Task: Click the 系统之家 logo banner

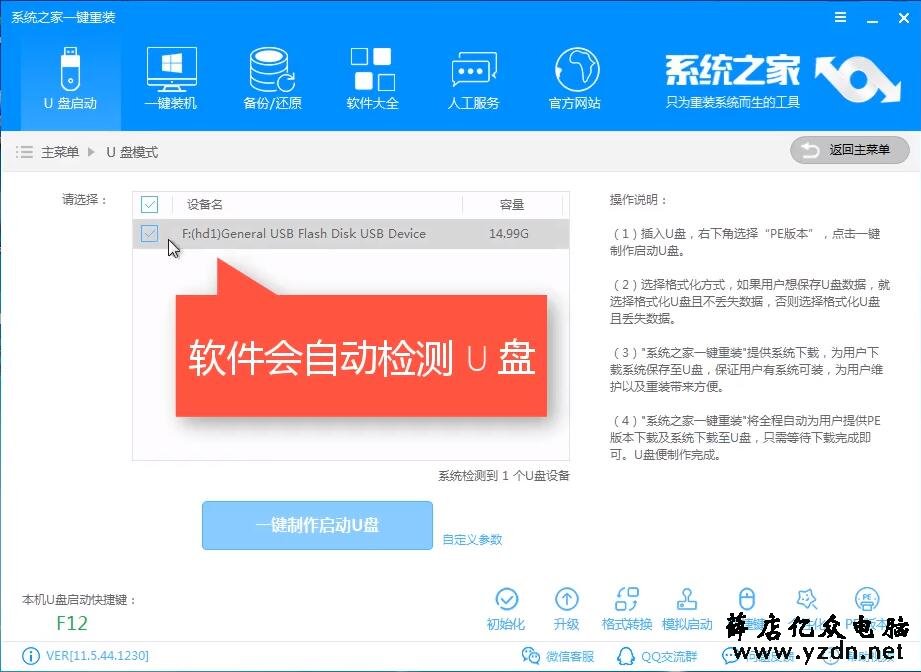Action: pyautogui.click(x=782, y=82)
